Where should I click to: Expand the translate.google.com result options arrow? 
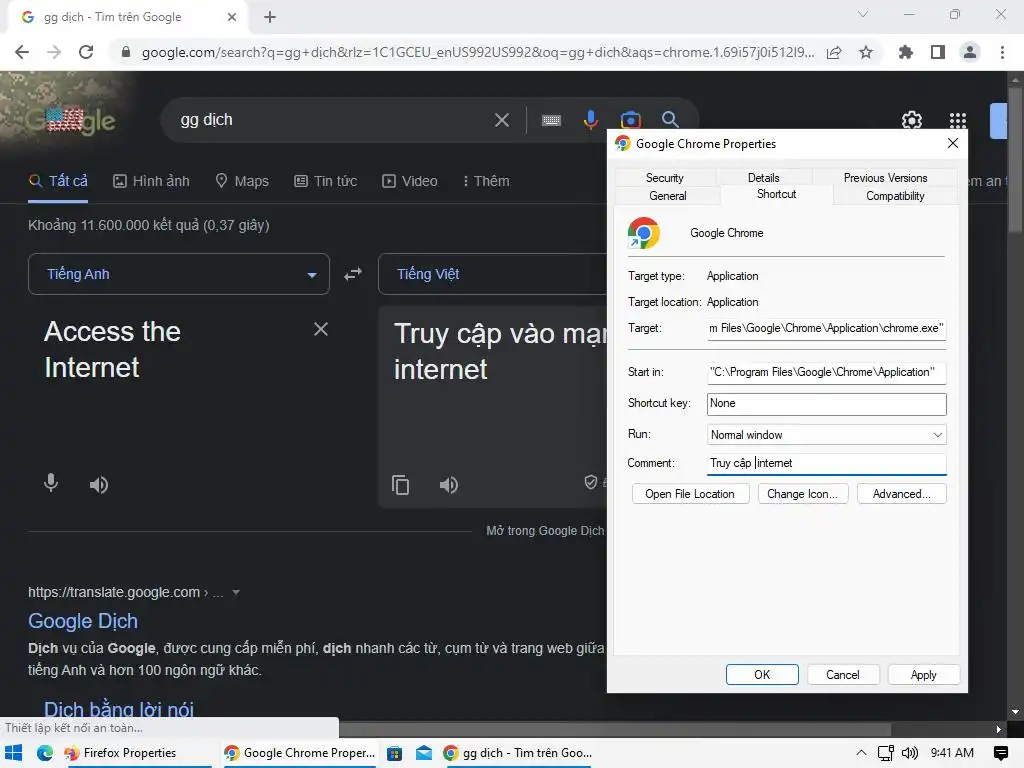point(236,592)
